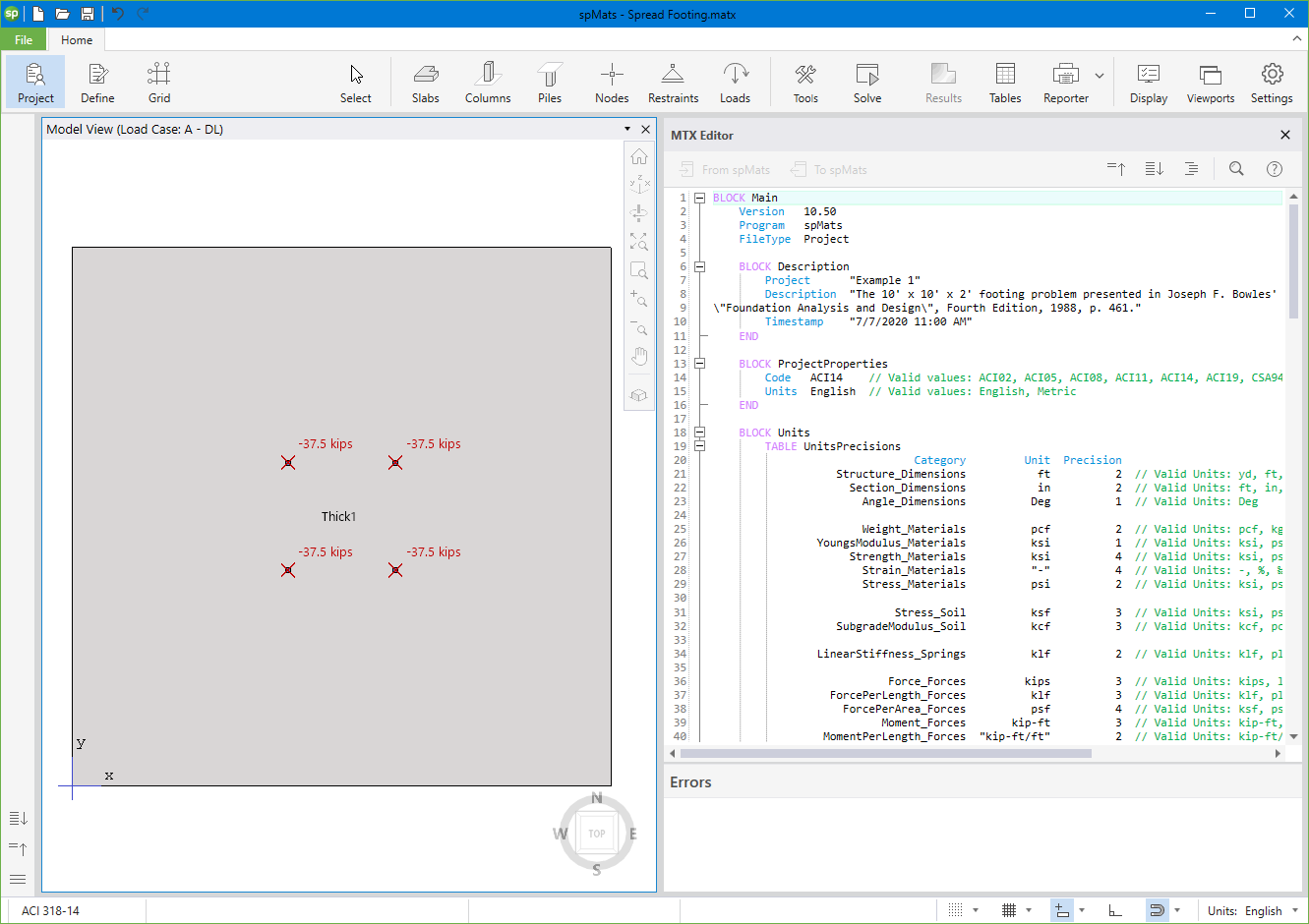This screenshot has width=1309, height=924.
Task: Click the indented-lines format icon in MTX Editor
Action: [1191, 169]
